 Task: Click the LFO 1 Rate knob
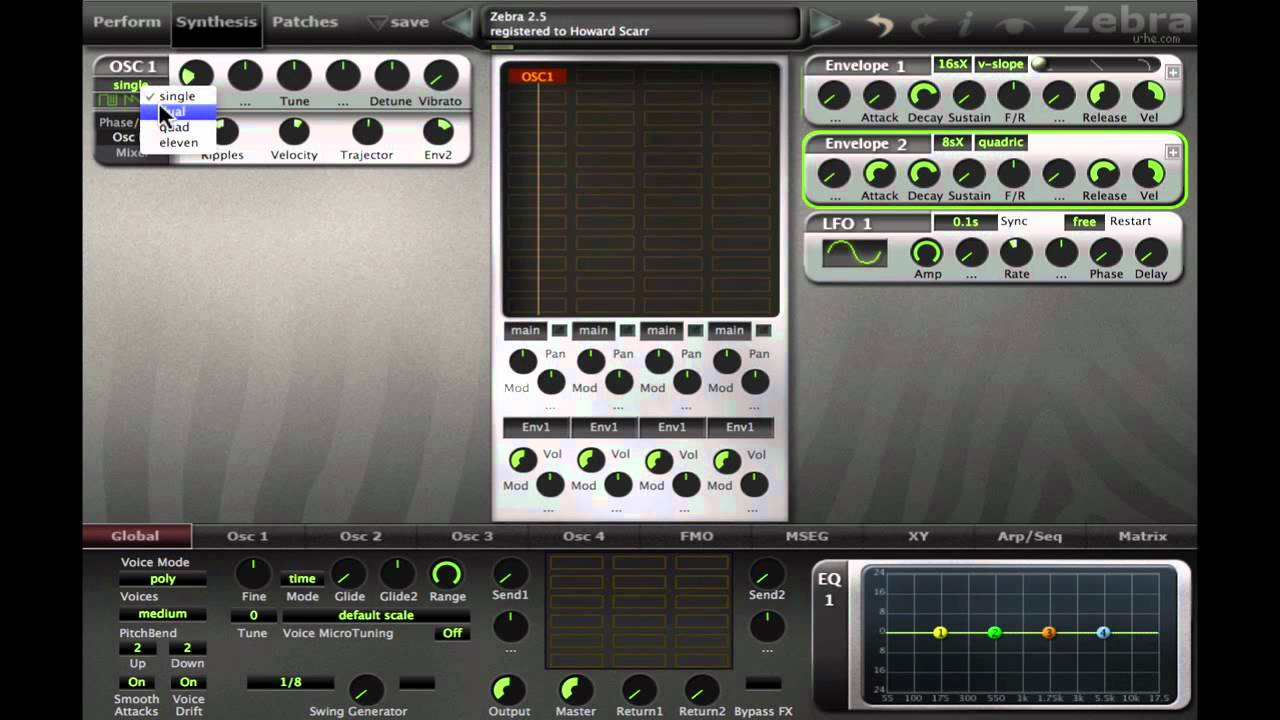coord(1017,252)
